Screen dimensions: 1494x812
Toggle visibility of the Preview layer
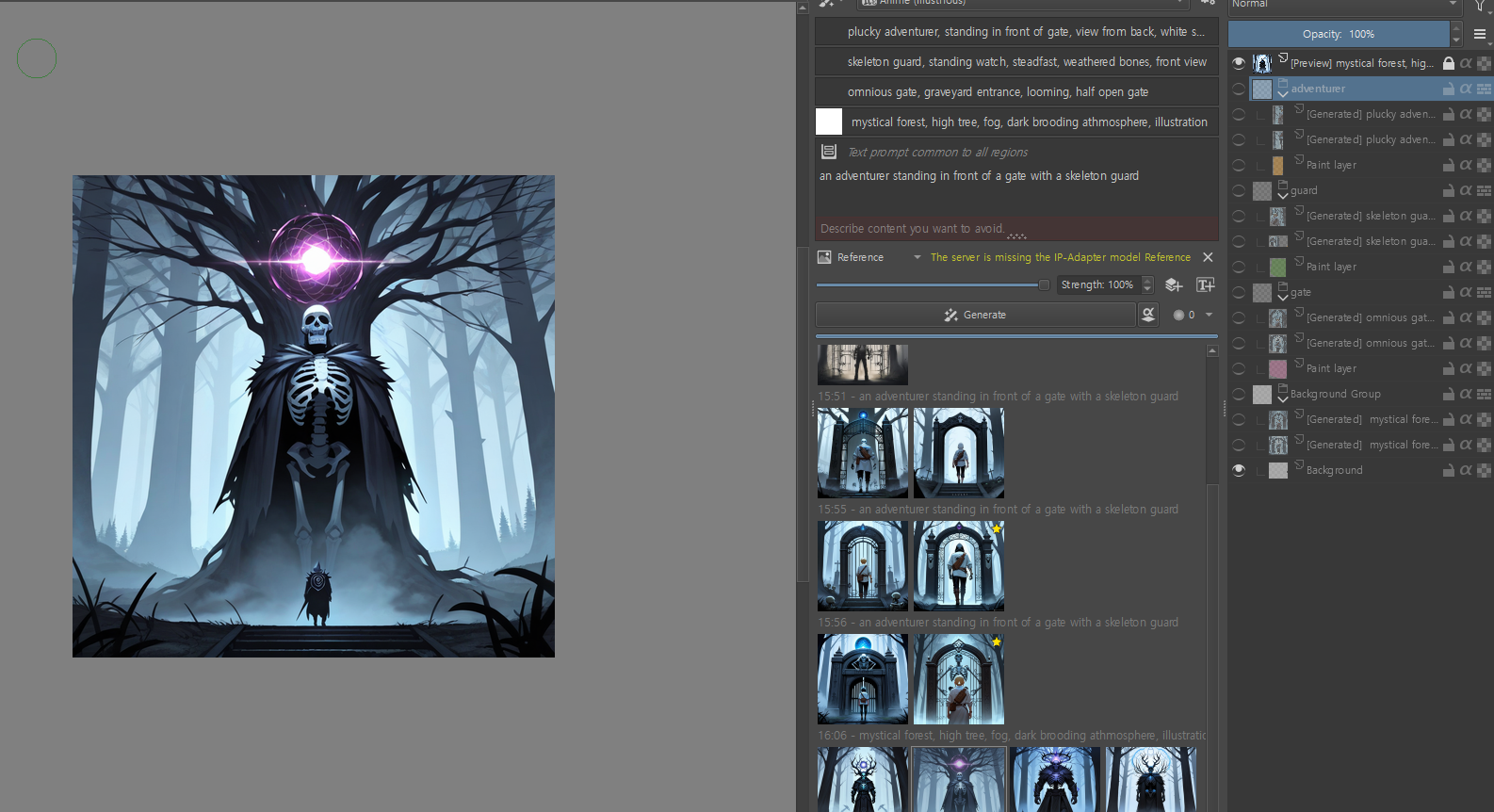[1239, 63]
